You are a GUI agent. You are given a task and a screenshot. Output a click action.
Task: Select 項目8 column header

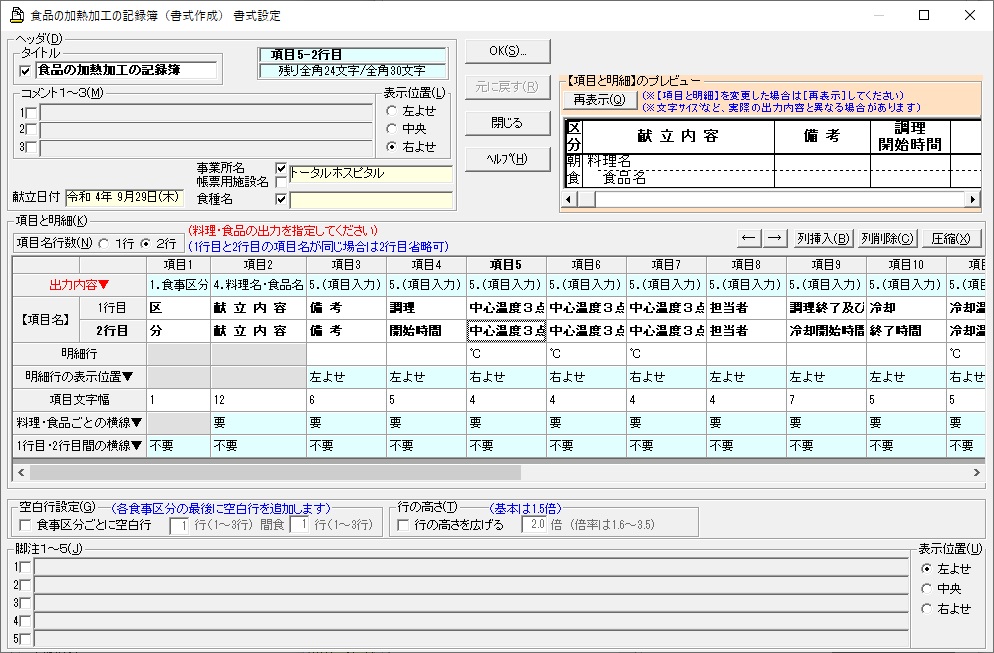pos(746,264)
